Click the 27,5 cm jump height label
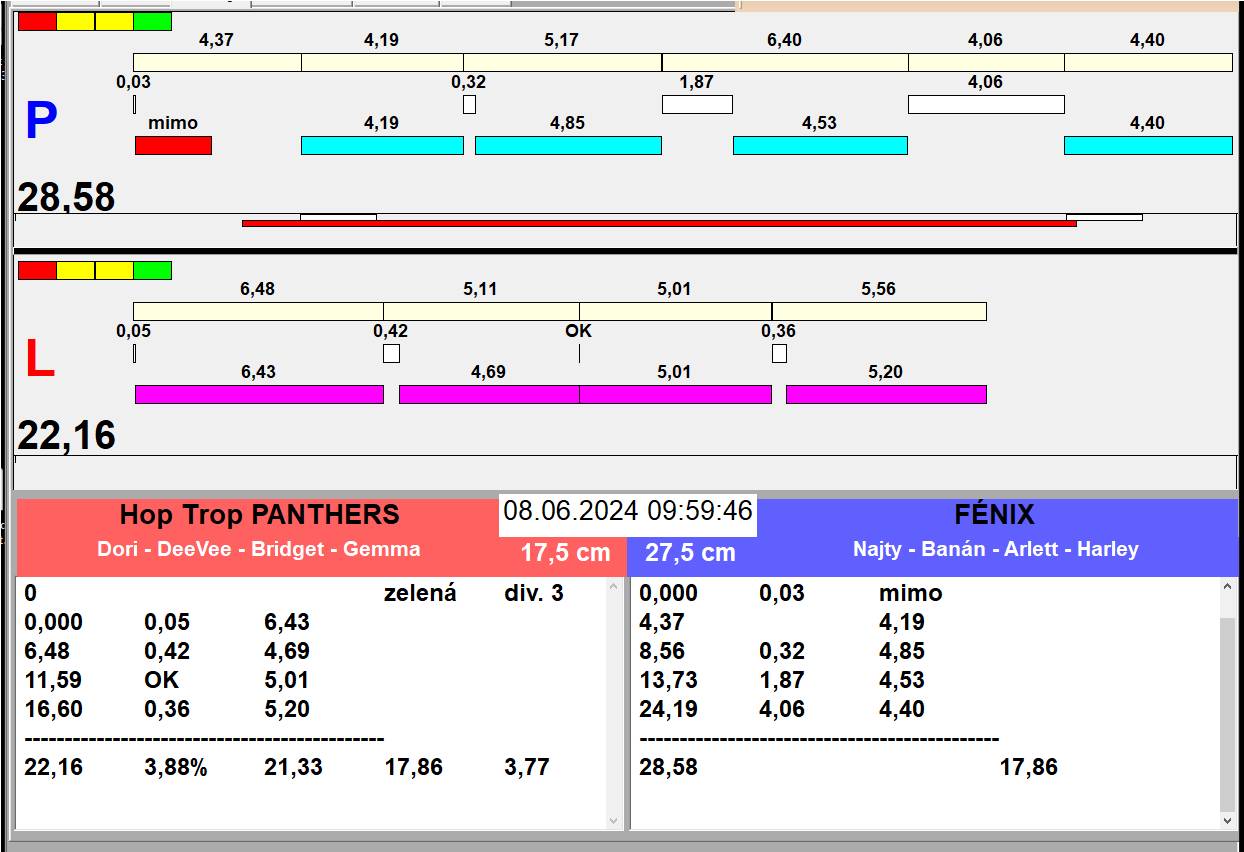1244x852 pixels. (x=690, y=553)
